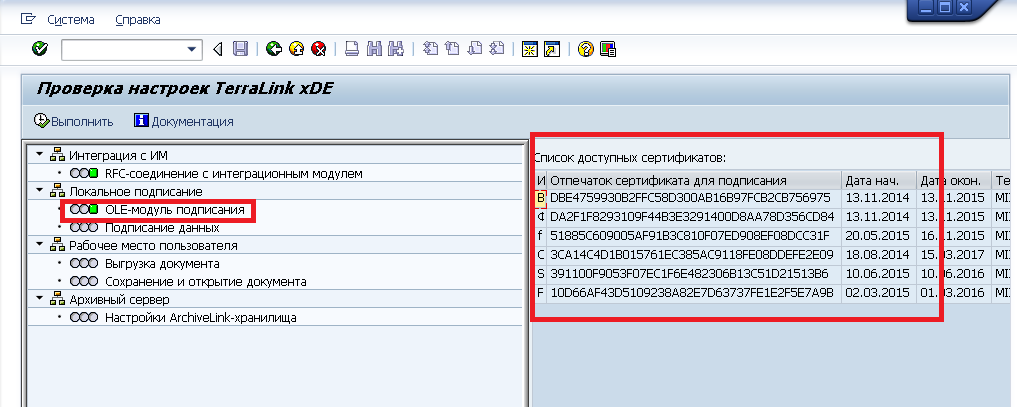Click the Выполнить button
Screen dimensions: 1017x407
[x=74, y=121]
